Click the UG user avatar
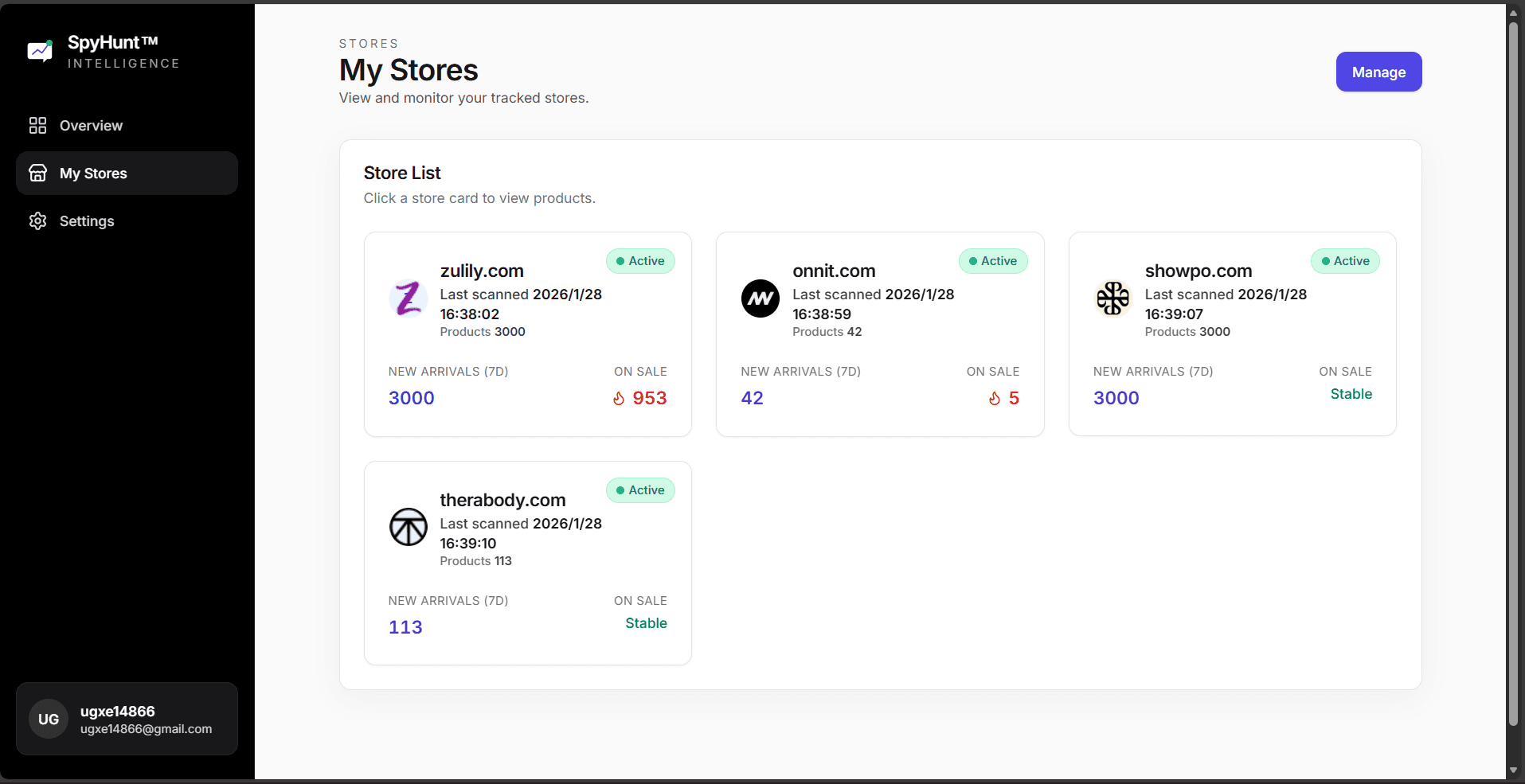The height and width of the screenshot is (784, 1525). pyautogui.click(x=49, y=718)
